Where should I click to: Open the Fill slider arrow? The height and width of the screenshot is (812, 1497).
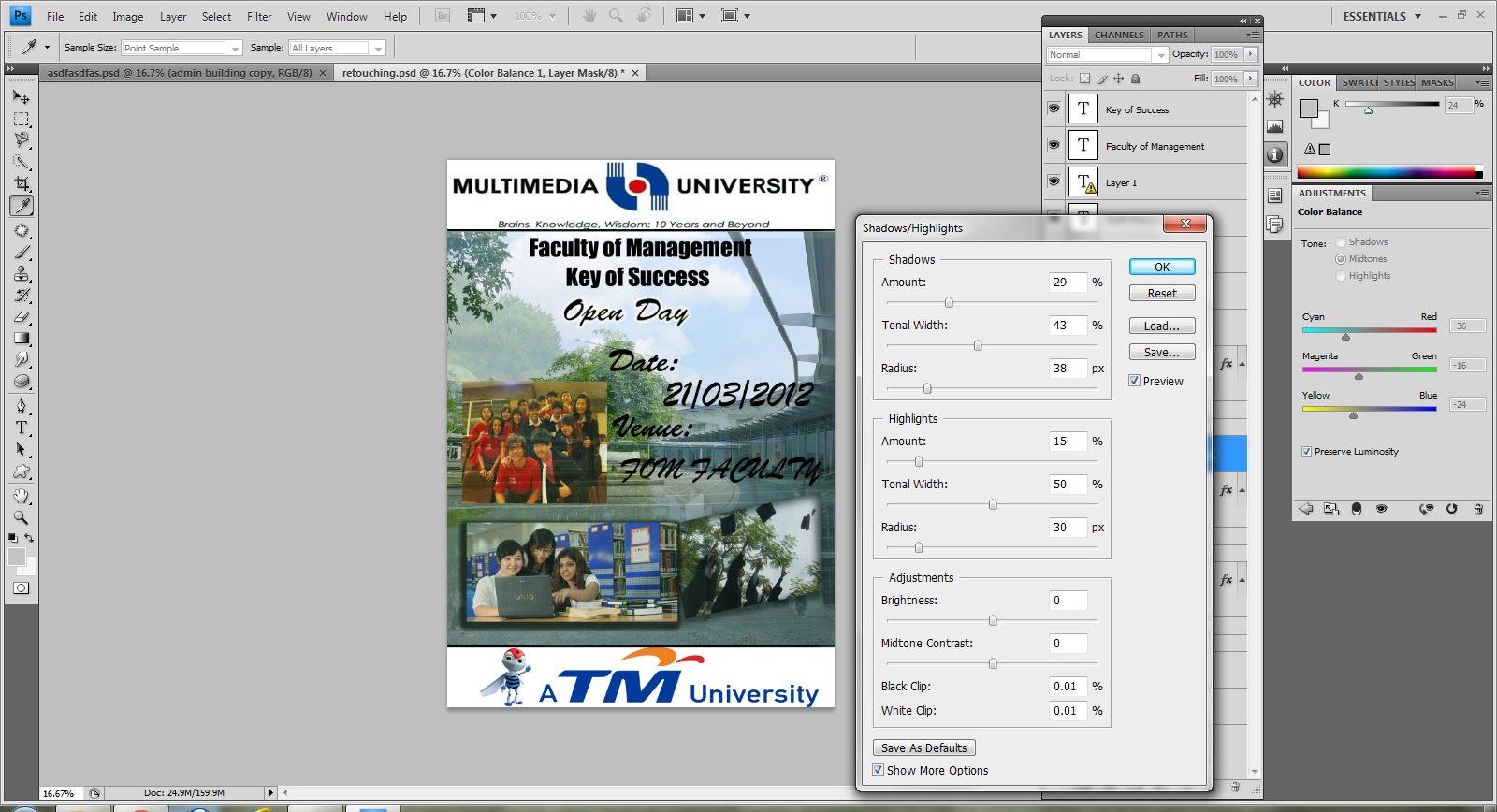click(1251, 79)
